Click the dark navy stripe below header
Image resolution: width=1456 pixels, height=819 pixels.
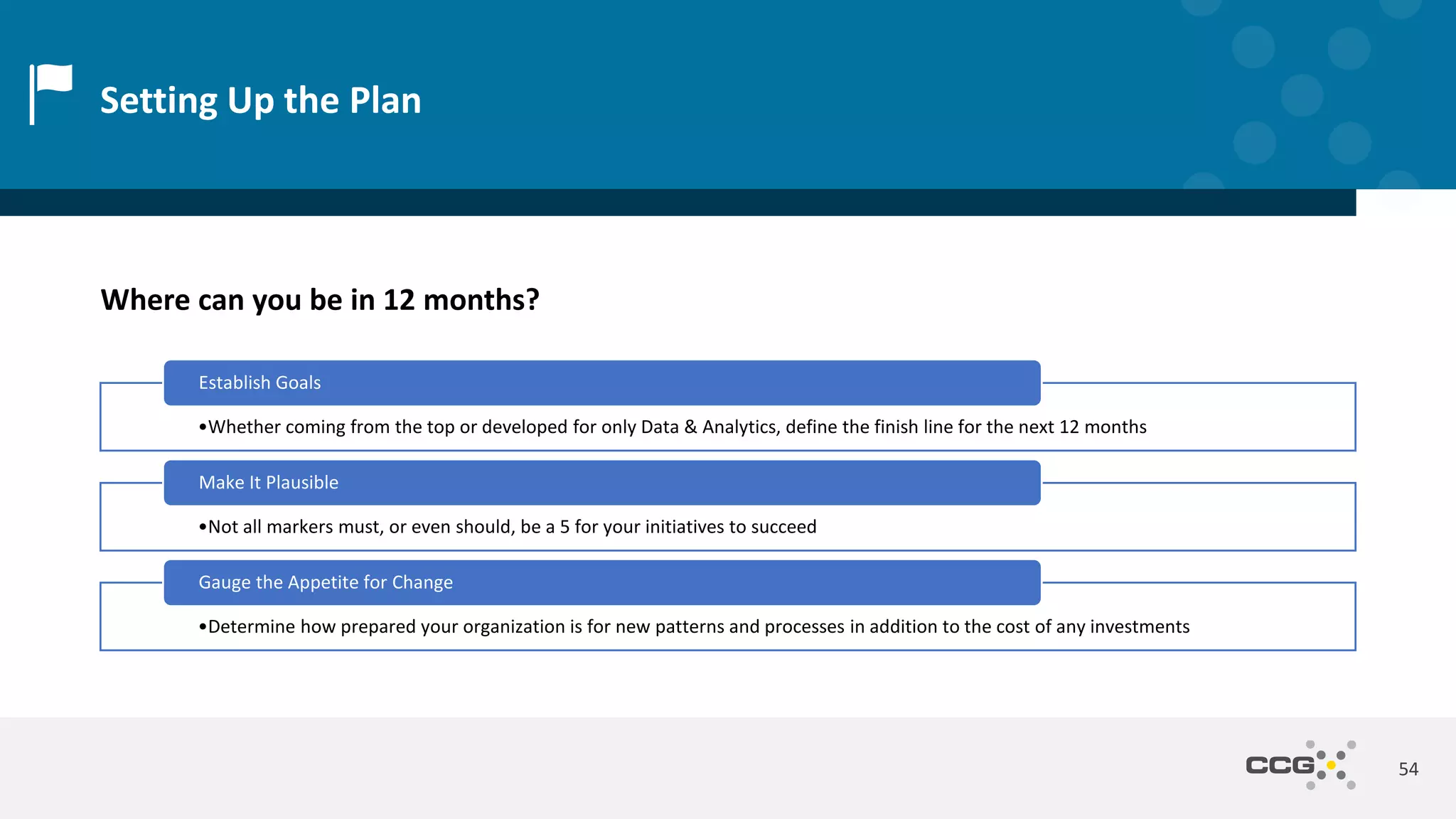click(675, 203)
